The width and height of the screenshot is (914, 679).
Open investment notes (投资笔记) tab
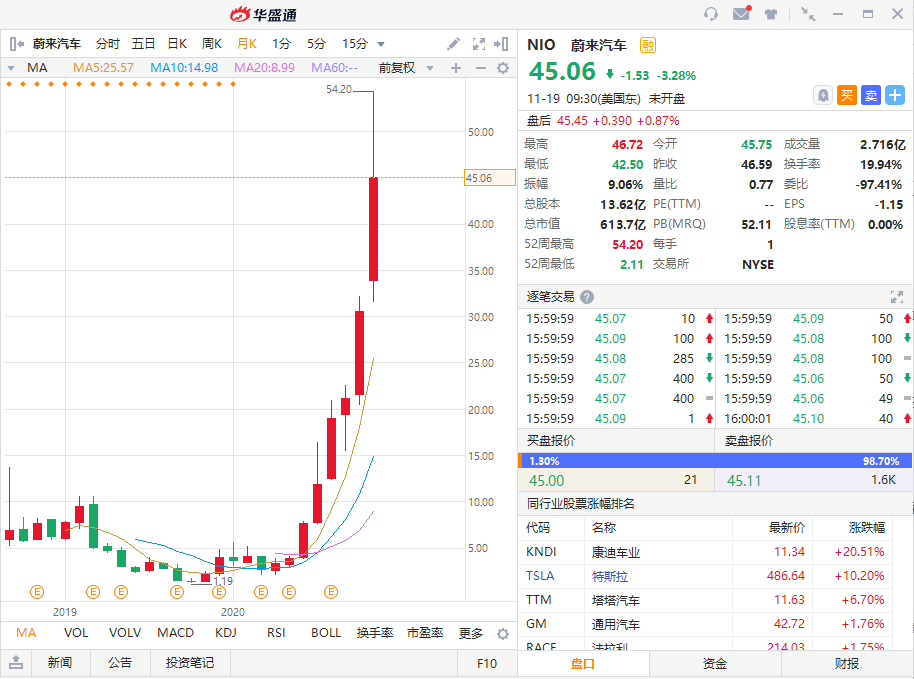[x=189, y=663]
